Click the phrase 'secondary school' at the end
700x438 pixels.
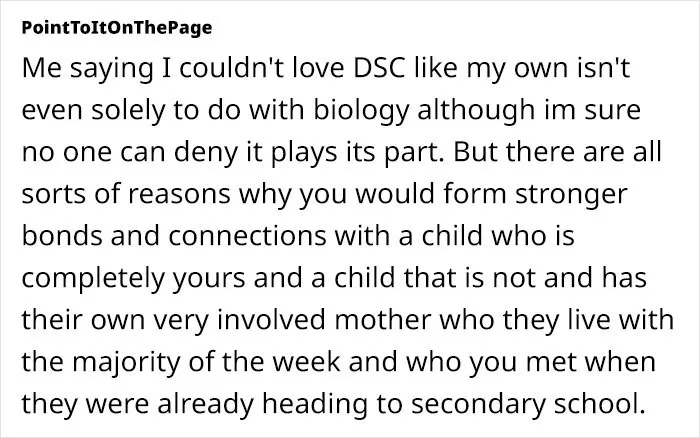[x=528, y=404]
